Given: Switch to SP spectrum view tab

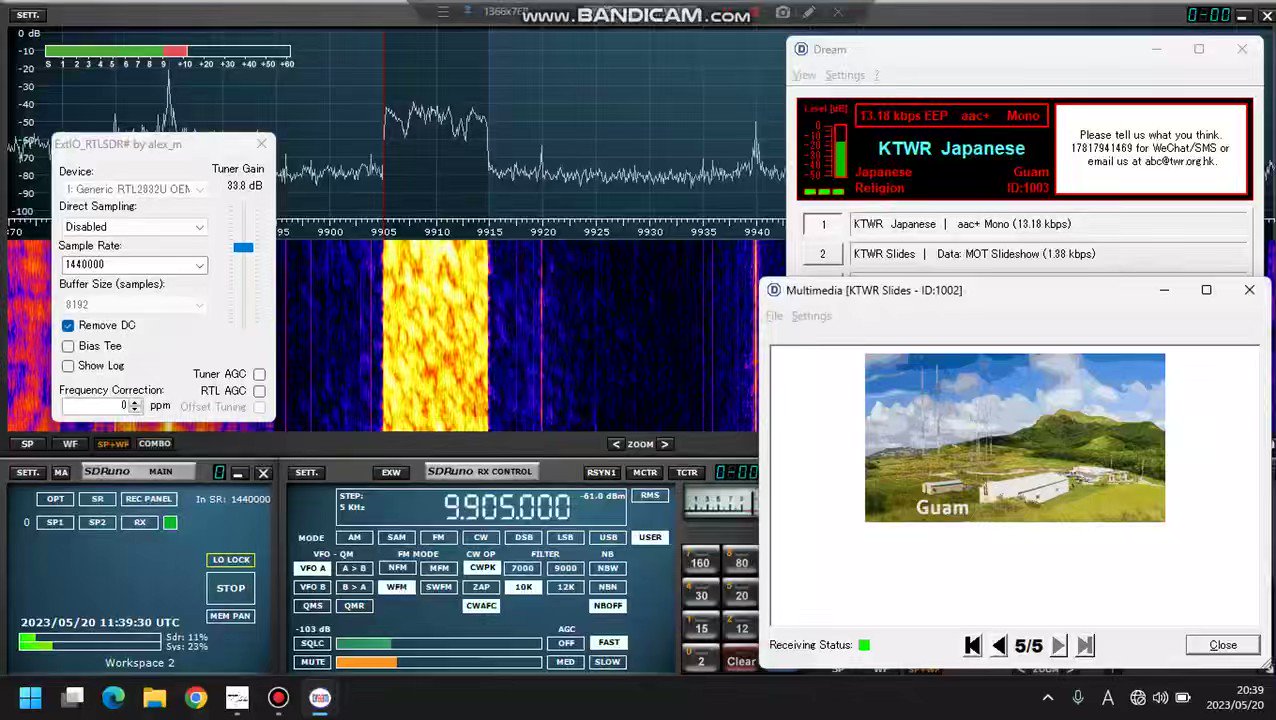Looking at the screenshot, I should [x=27, y=444].
